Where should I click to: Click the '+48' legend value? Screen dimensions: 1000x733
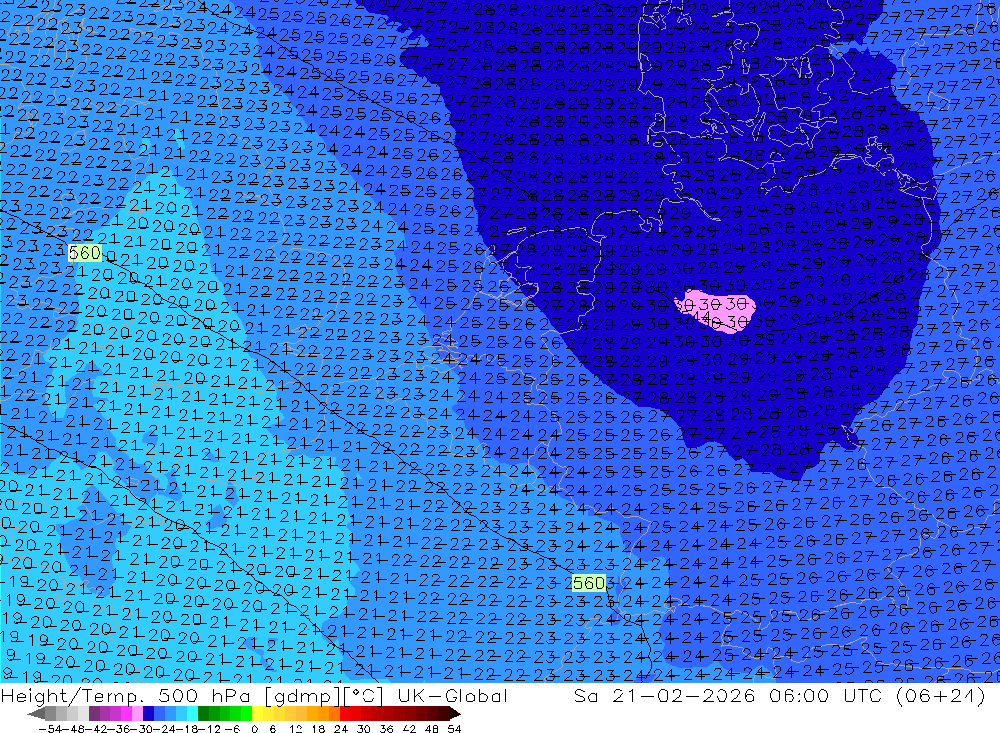coord(432,729)
